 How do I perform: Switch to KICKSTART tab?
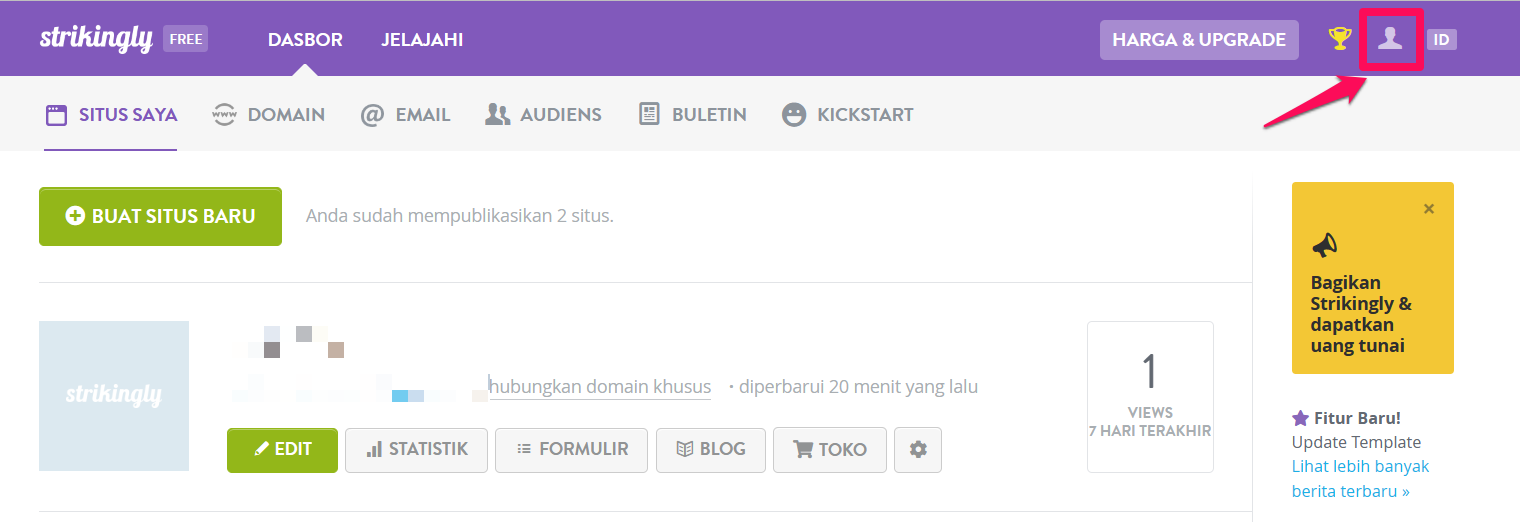[x=847, y=115]
